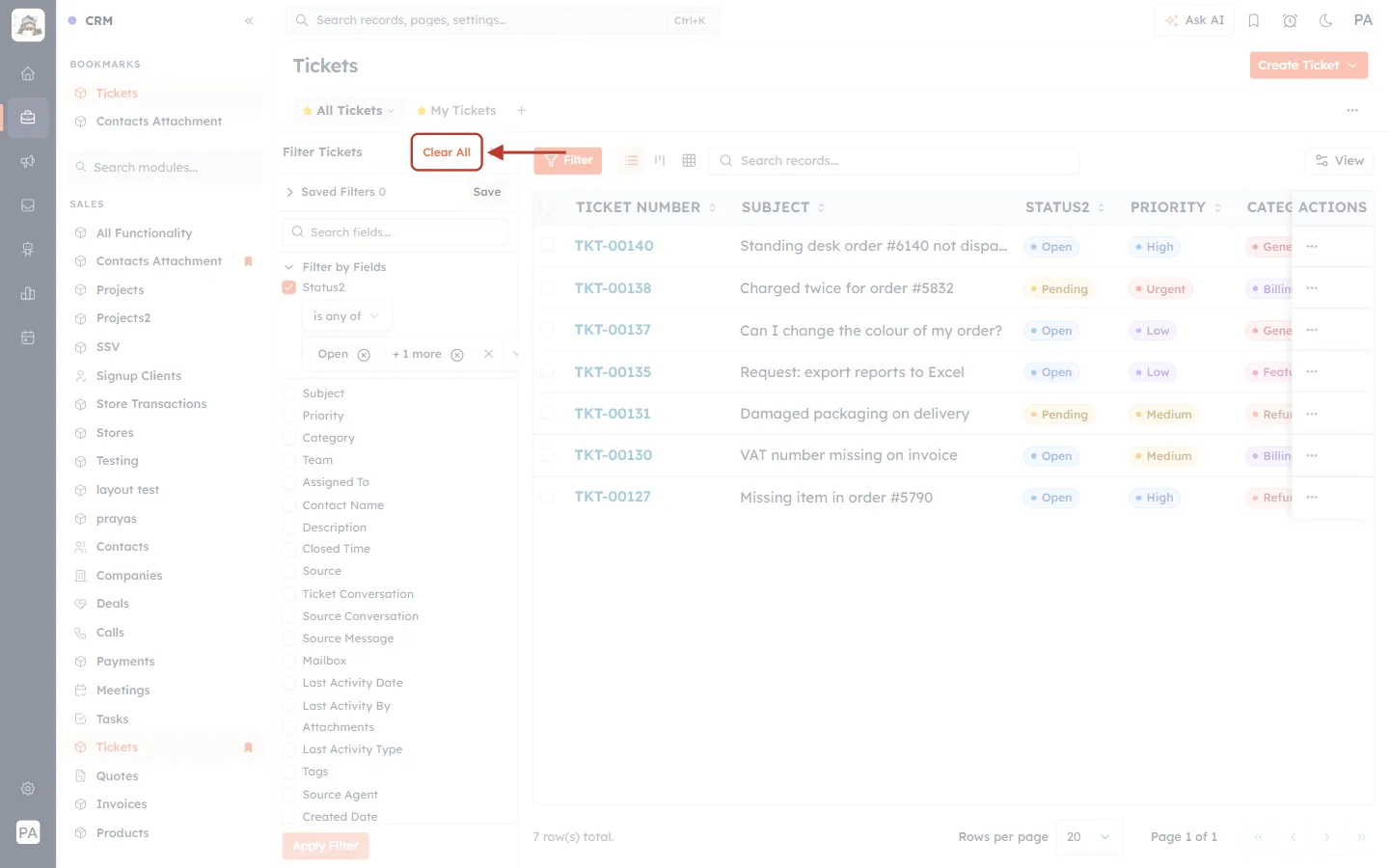Open the rows per page dropdown

click(1088, 837)
